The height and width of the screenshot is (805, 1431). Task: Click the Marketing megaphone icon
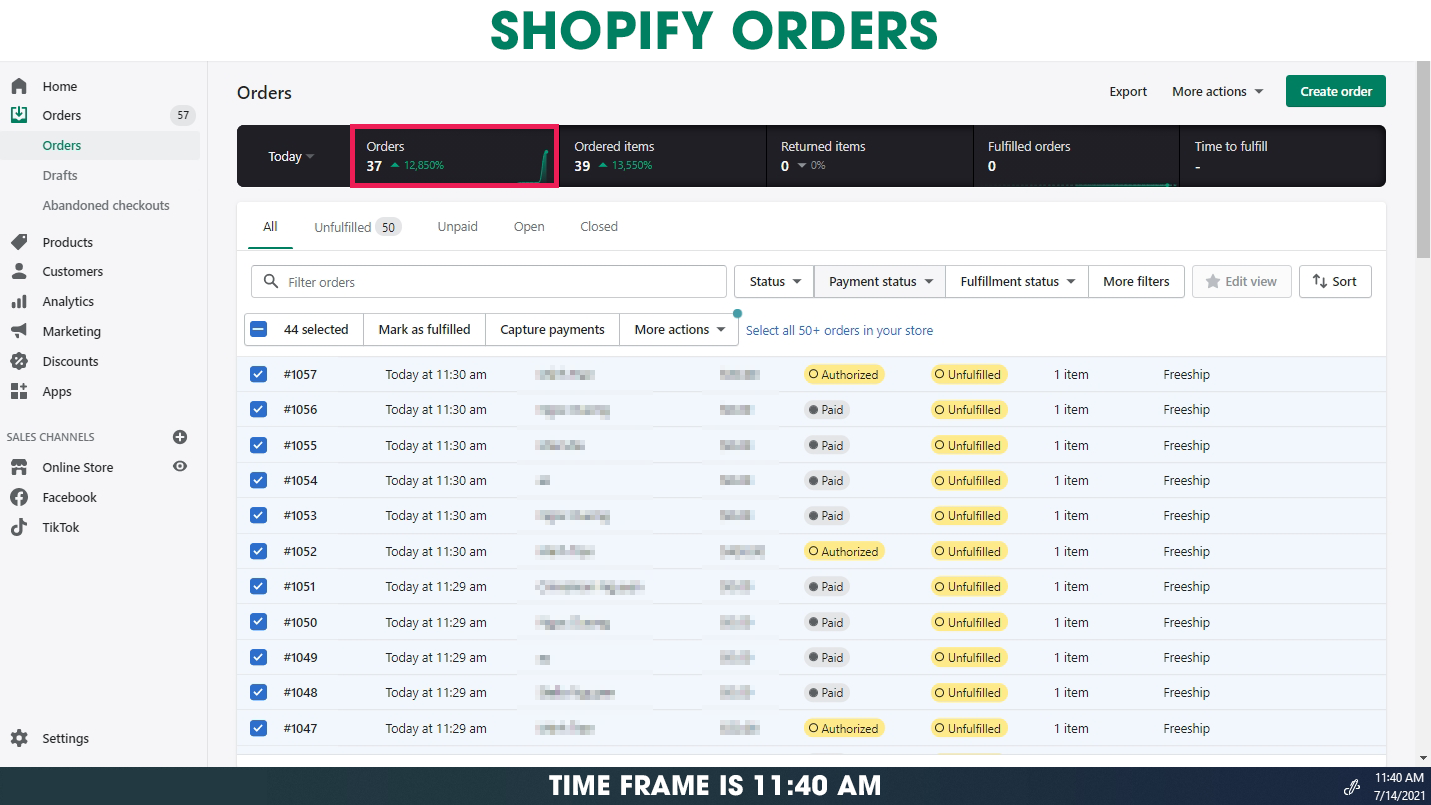19,331
